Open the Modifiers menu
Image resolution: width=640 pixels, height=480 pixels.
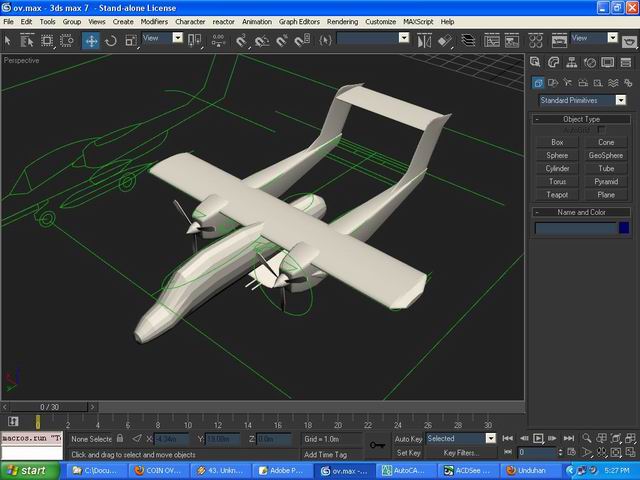154,22
